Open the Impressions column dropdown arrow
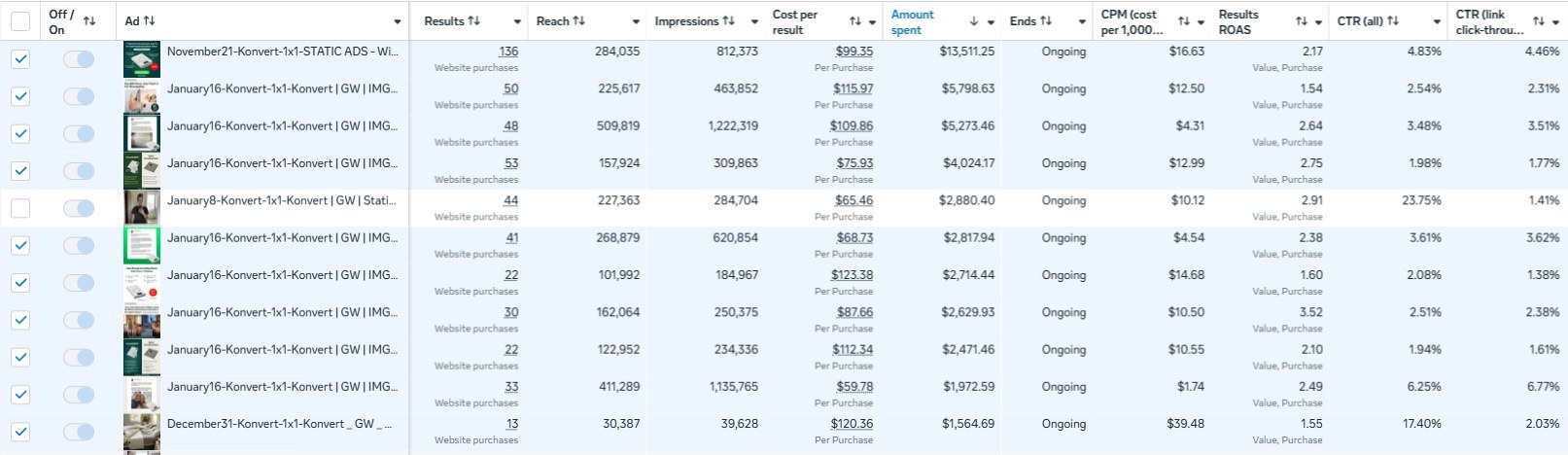This screenshot has height=455, width=1568. (753, 22)
